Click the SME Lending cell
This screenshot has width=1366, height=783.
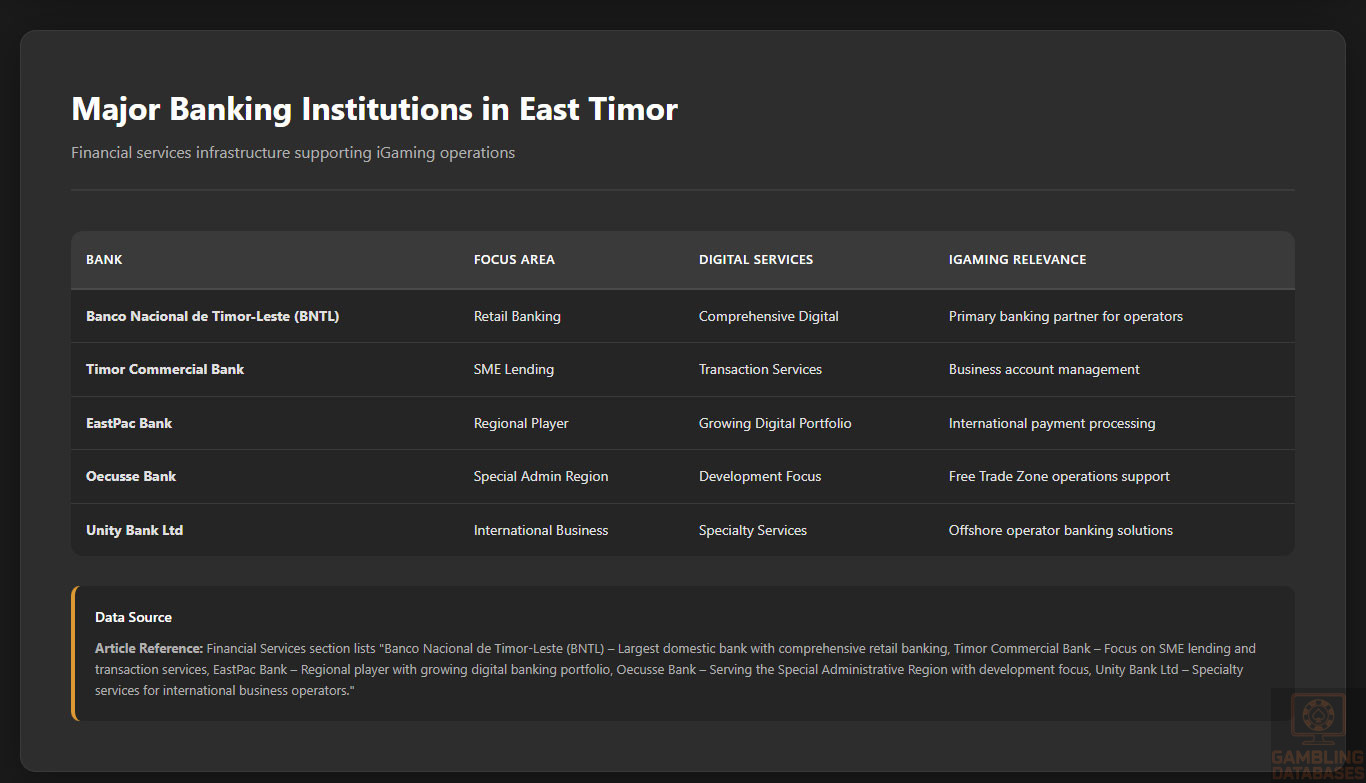coord(513,369)
